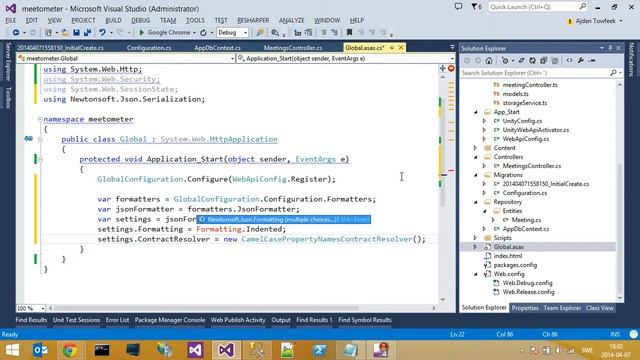
Task: Open Google Chrome from the taskbar
Action: pyautogui.click(x=70, y=350)
